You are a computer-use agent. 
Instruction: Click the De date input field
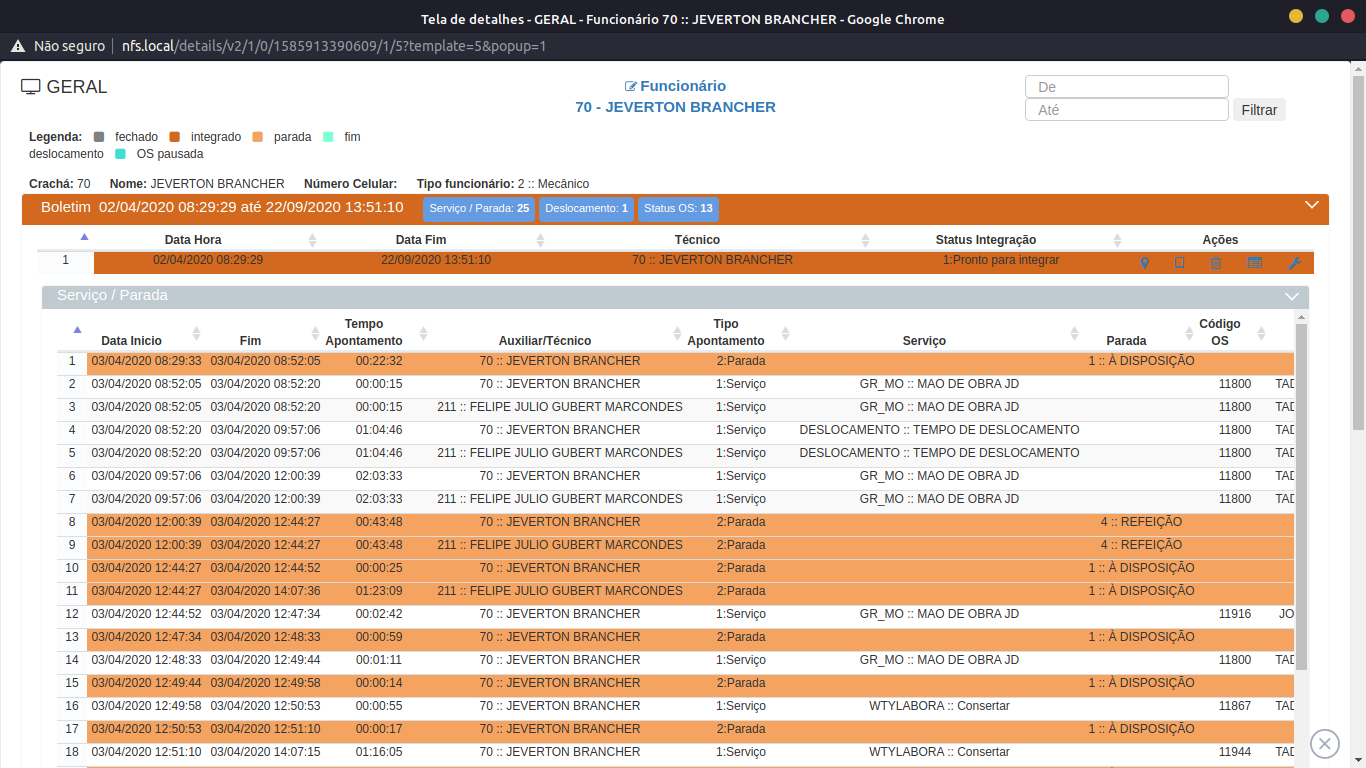pos(1126,87)
